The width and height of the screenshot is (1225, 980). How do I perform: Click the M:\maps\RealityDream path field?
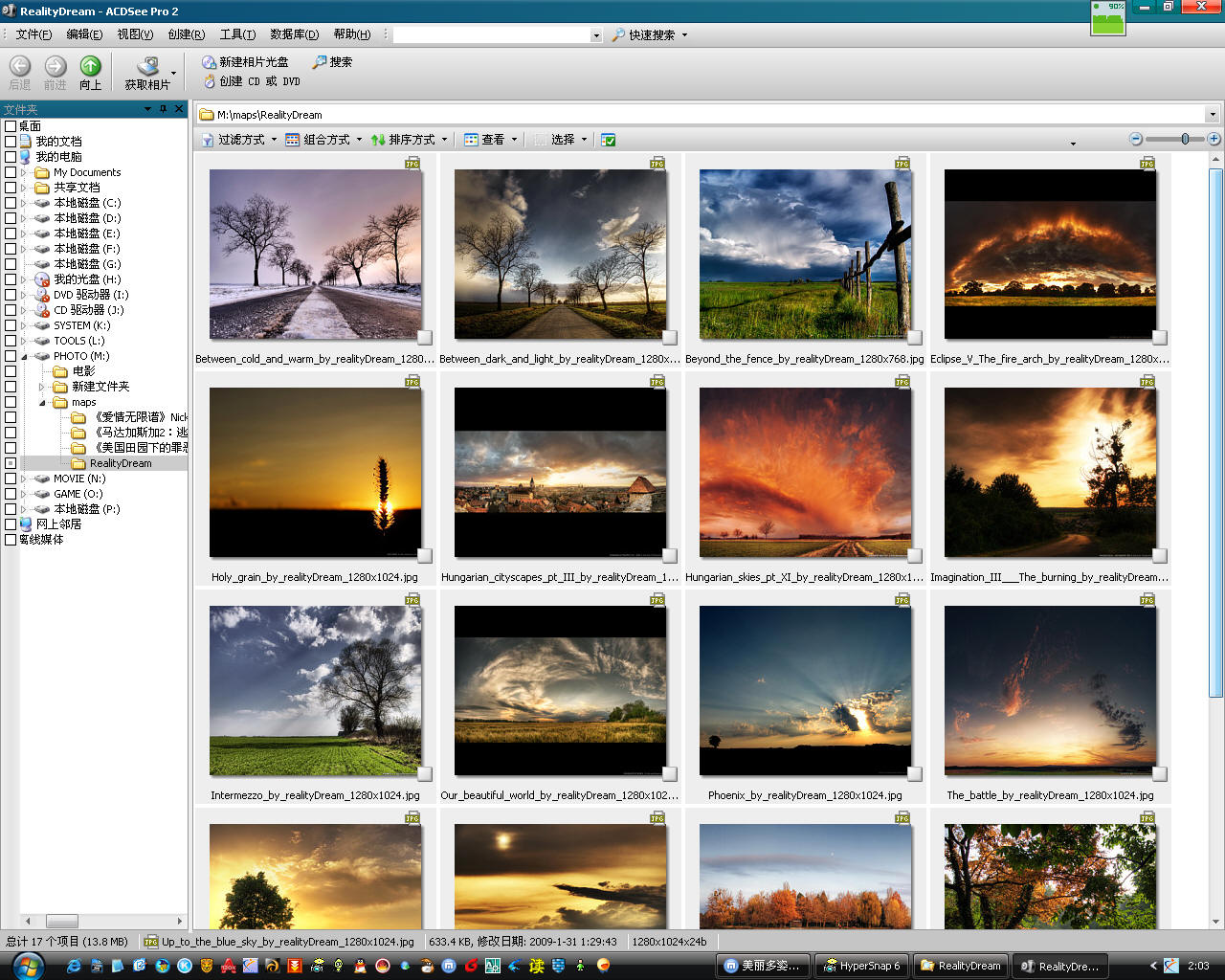coord(702,115)
